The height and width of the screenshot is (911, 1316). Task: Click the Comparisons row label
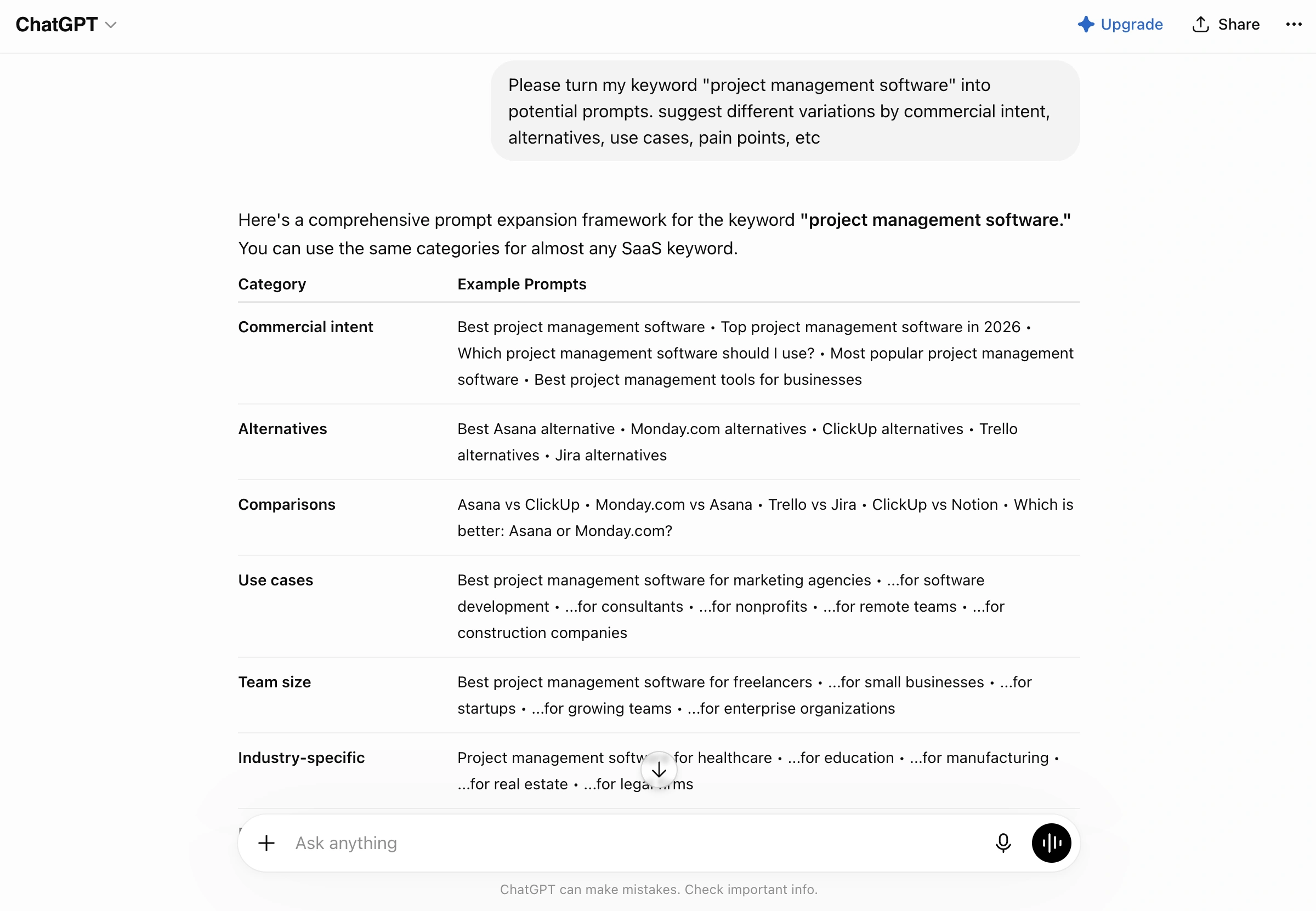(x=287, y=505)
